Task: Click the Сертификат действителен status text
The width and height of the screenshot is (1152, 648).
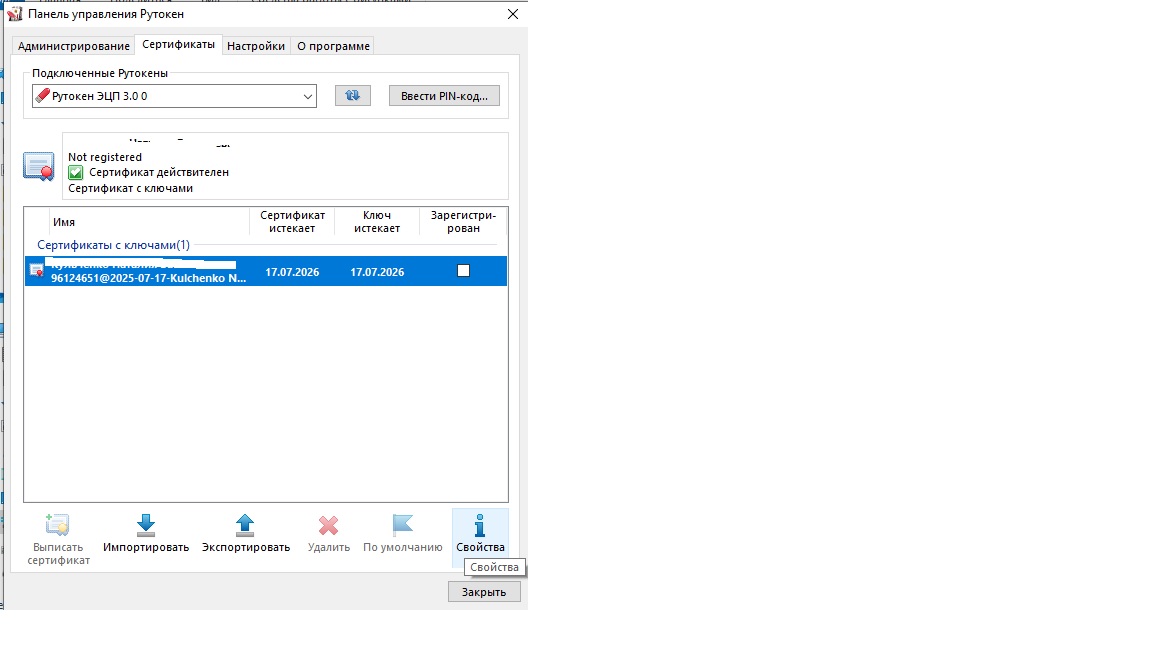Action: (x=159, y=172)
